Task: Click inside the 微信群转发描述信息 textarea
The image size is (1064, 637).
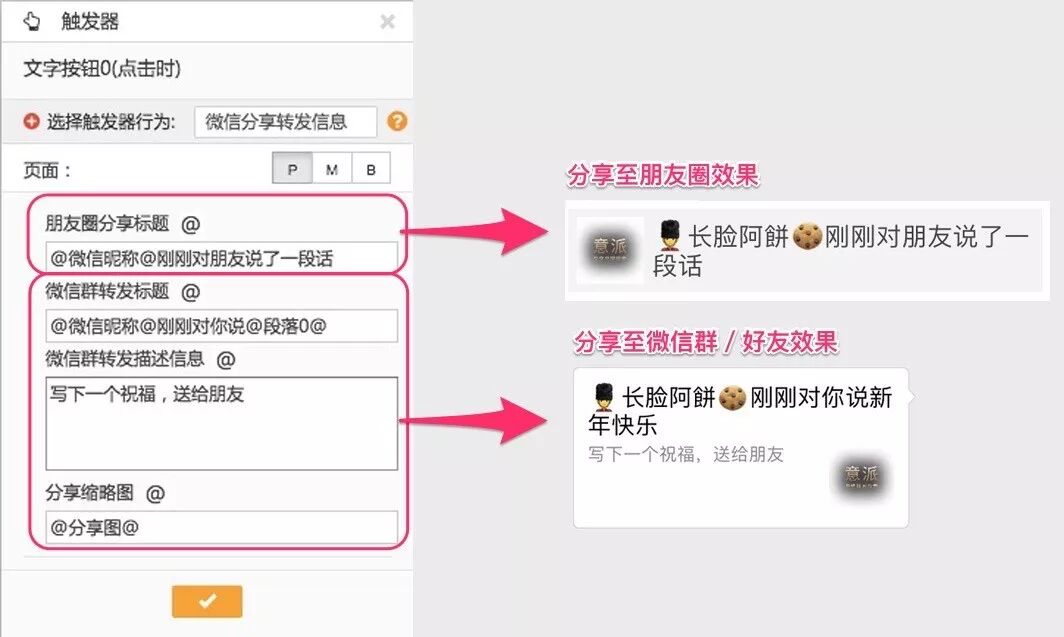Action: click(x=222, y=423)
